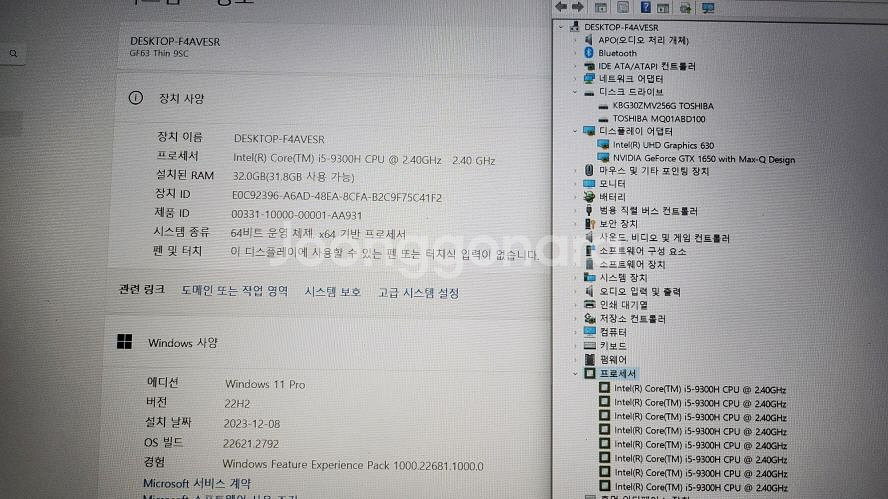Screen dimensions: 888x499
Task: Select the 소프트웨어 장치 row
Action: pyautogui.click(x=632, y=264)
